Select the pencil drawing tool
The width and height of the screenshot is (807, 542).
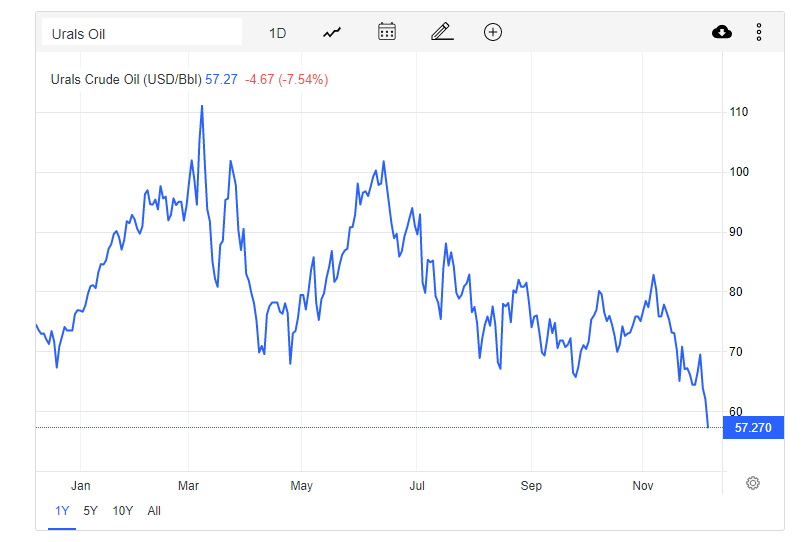coord(442,32)
